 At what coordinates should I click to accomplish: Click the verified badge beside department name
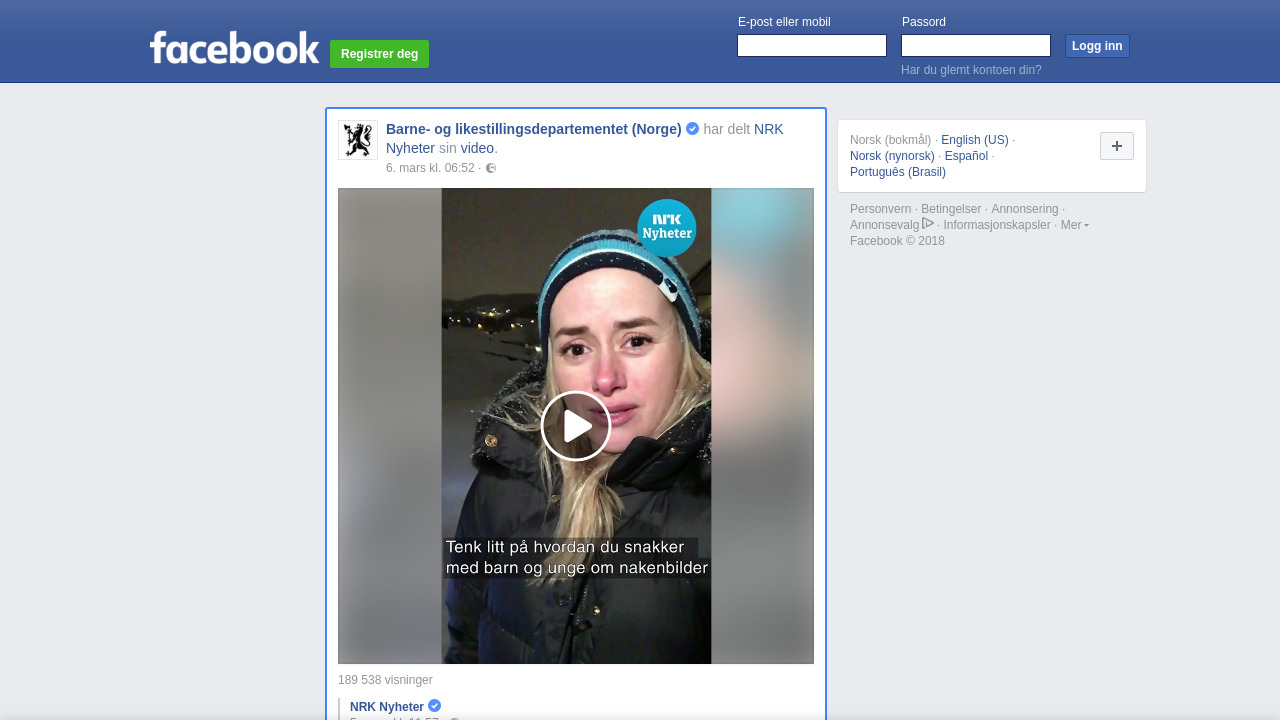pyautogui.click(x=692, y=129)
